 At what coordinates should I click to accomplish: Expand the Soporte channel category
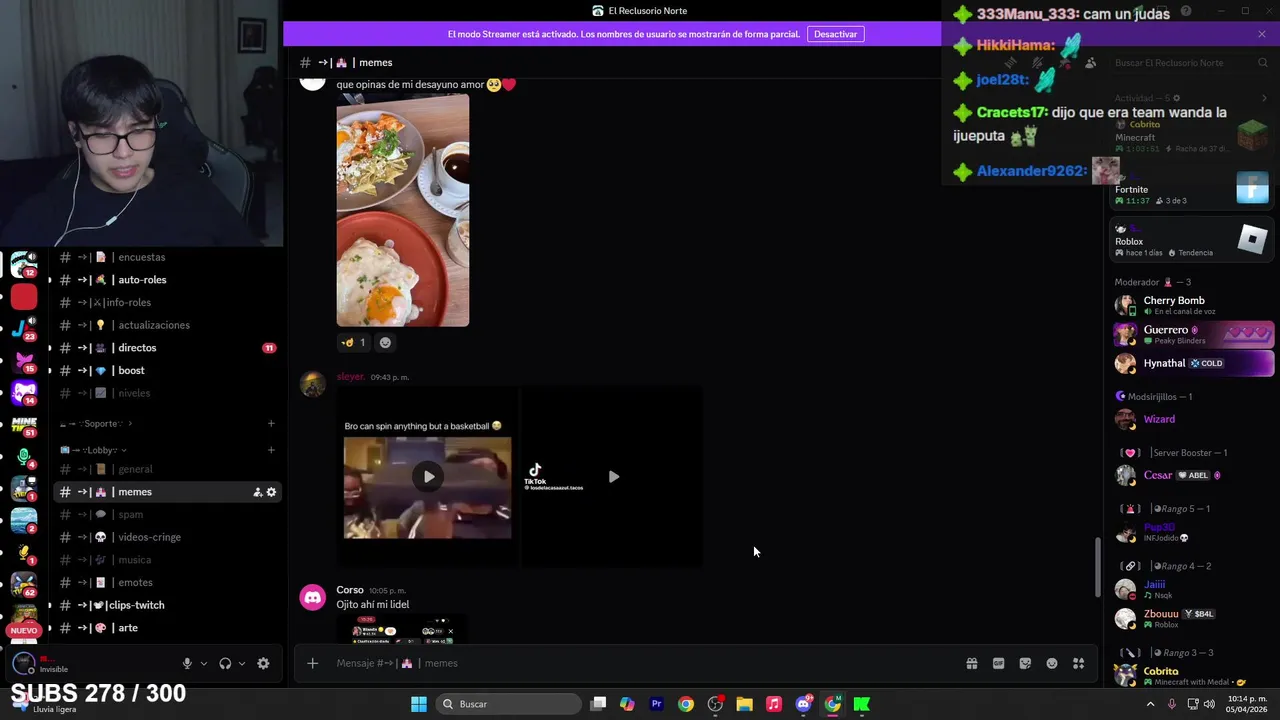[97, 424]
